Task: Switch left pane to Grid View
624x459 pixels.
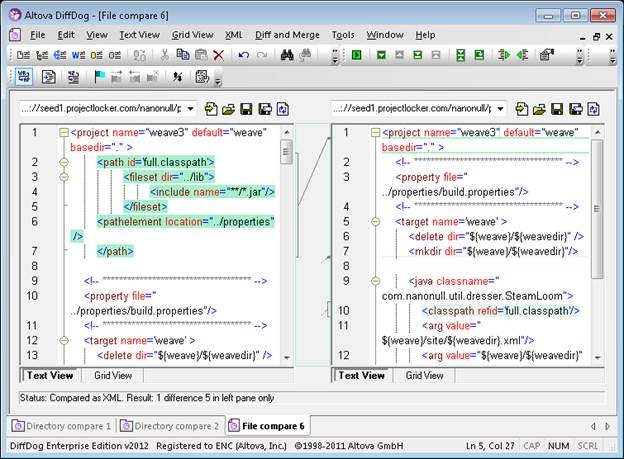Action: coord(113,376)
